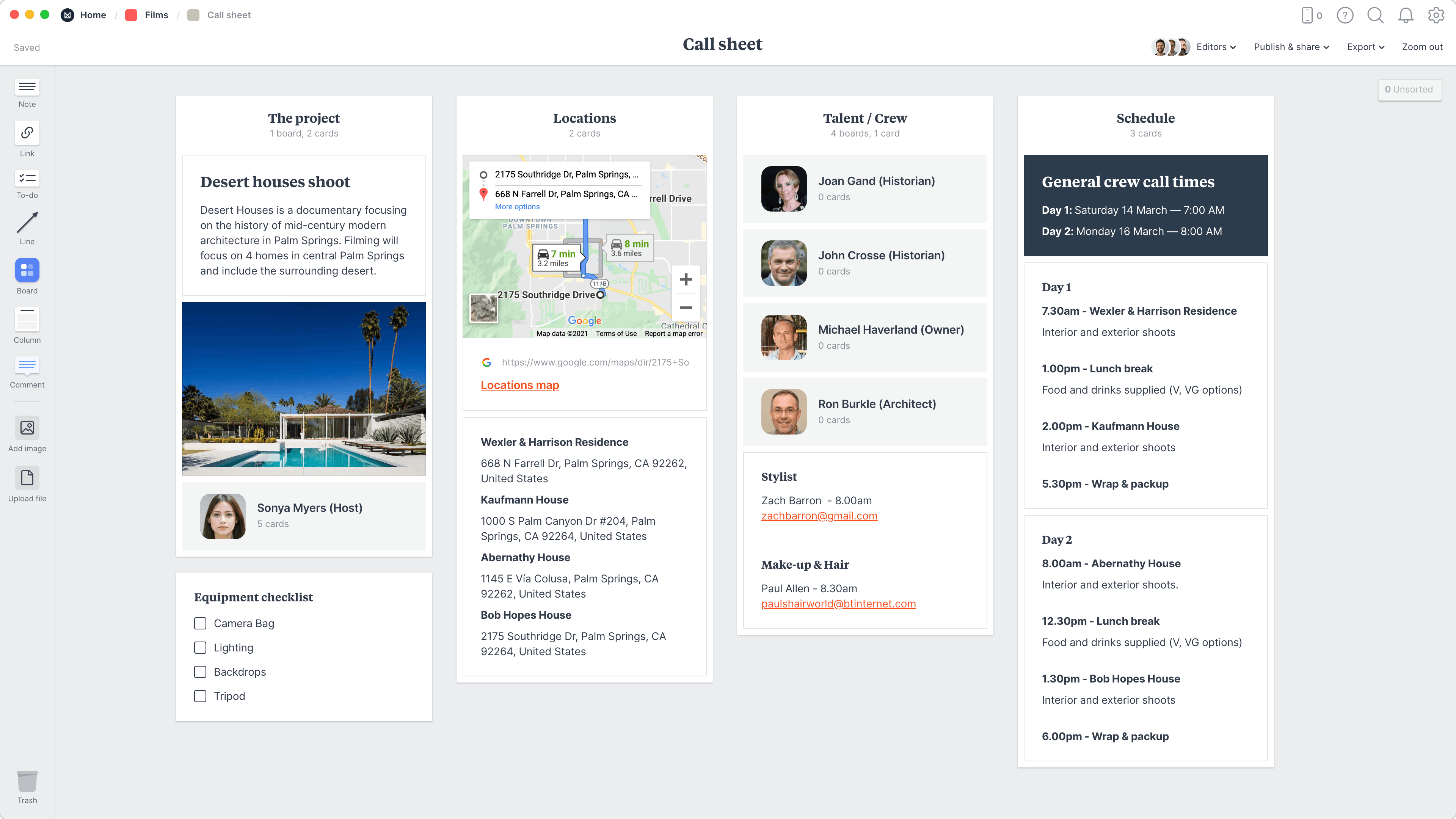
Task: Pick the To-do list tool
Action: click(x=27, y=179)
